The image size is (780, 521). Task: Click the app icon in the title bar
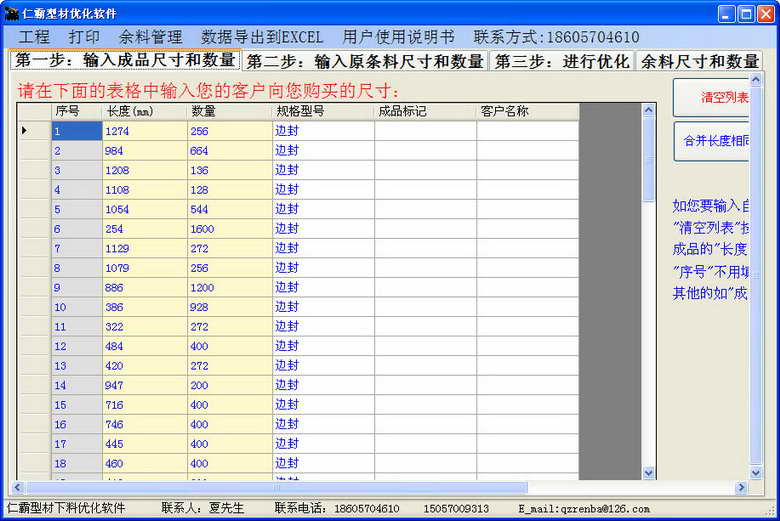tap(12, 13)
